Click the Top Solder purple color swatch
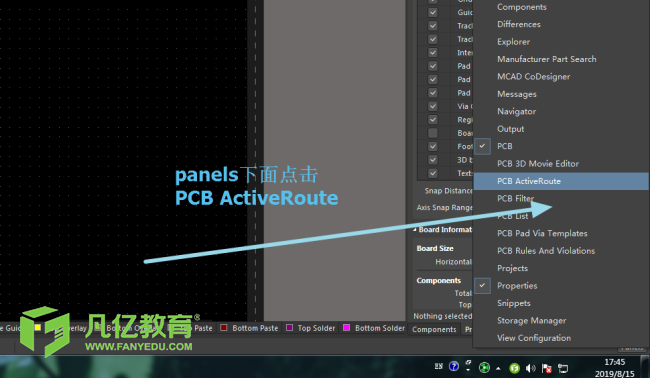The width and height of the screenshot is (650, 378). [x=290, y=327]
